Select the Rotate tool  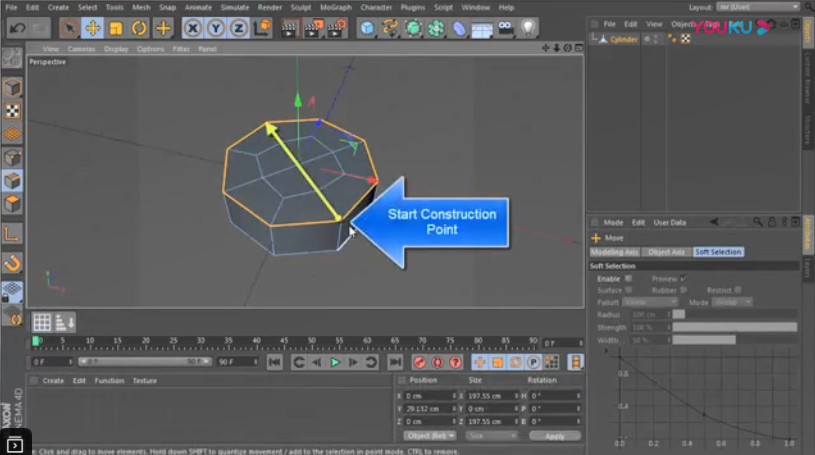click(139, 28)
